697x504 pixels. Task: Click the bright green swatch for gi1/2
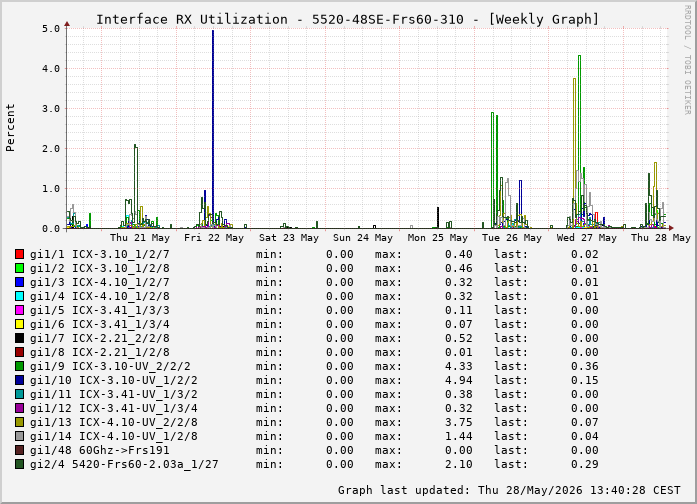coord(19,268)
